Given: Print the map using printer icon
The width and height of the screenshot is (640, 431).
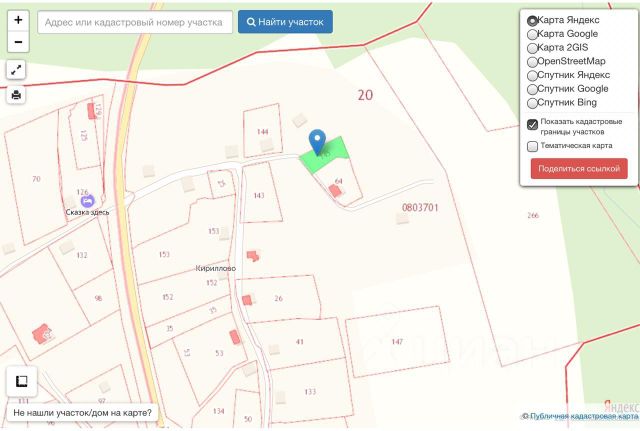Looking at the screenshot, I should coord(16,95).
